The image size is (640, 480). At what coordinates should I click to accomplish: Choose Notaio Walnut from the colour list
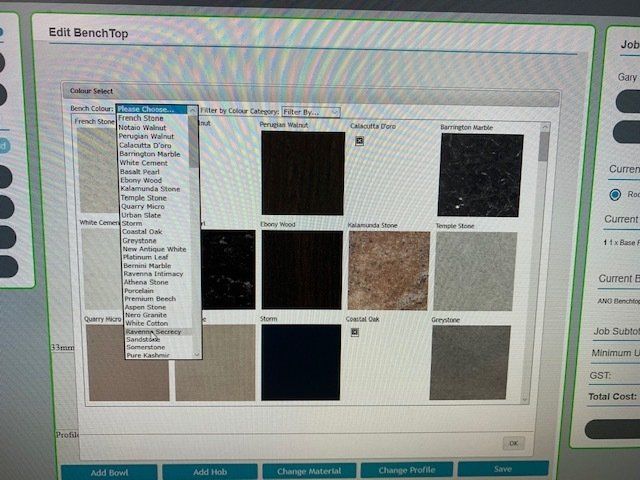142,127
